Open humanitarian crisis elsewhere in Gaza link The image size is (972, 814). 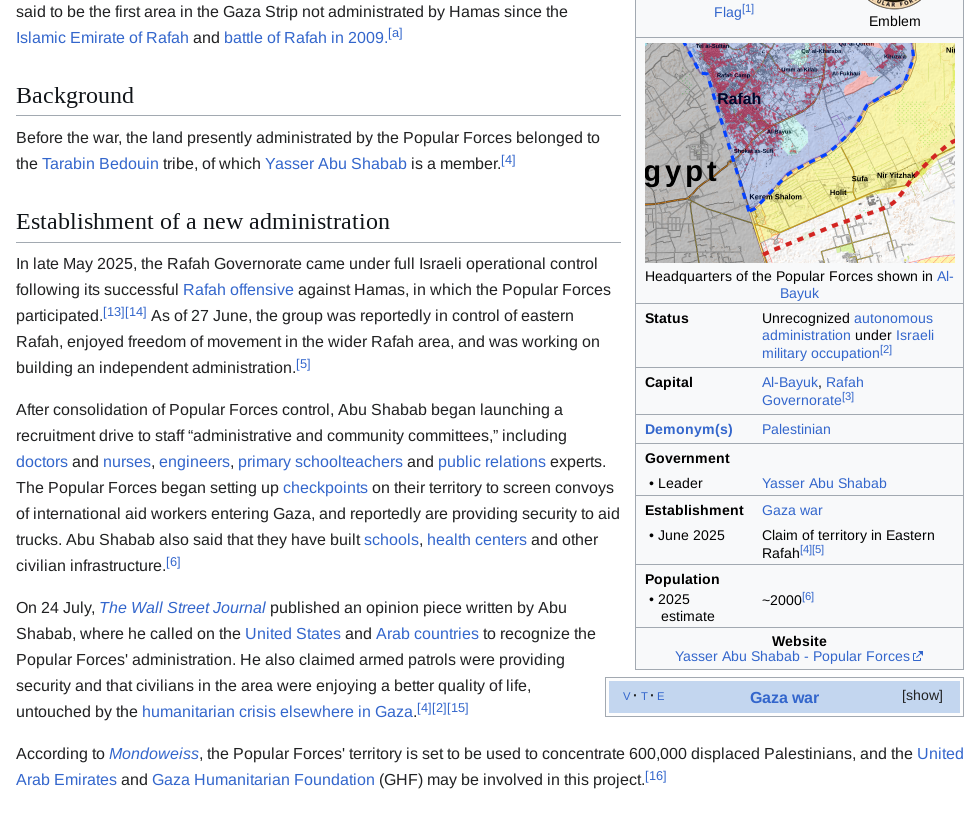[277, 712]
